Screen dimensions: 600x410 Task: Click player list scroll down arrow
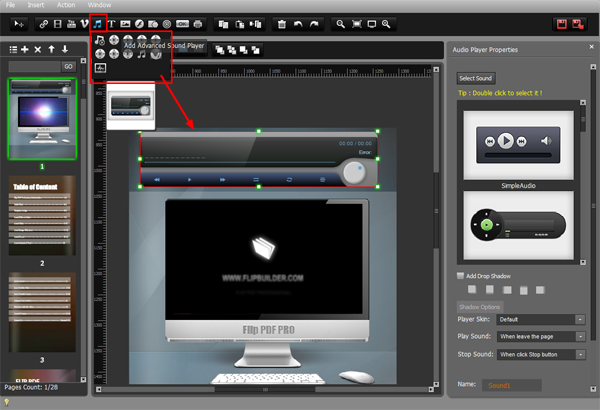click(583, 262)
